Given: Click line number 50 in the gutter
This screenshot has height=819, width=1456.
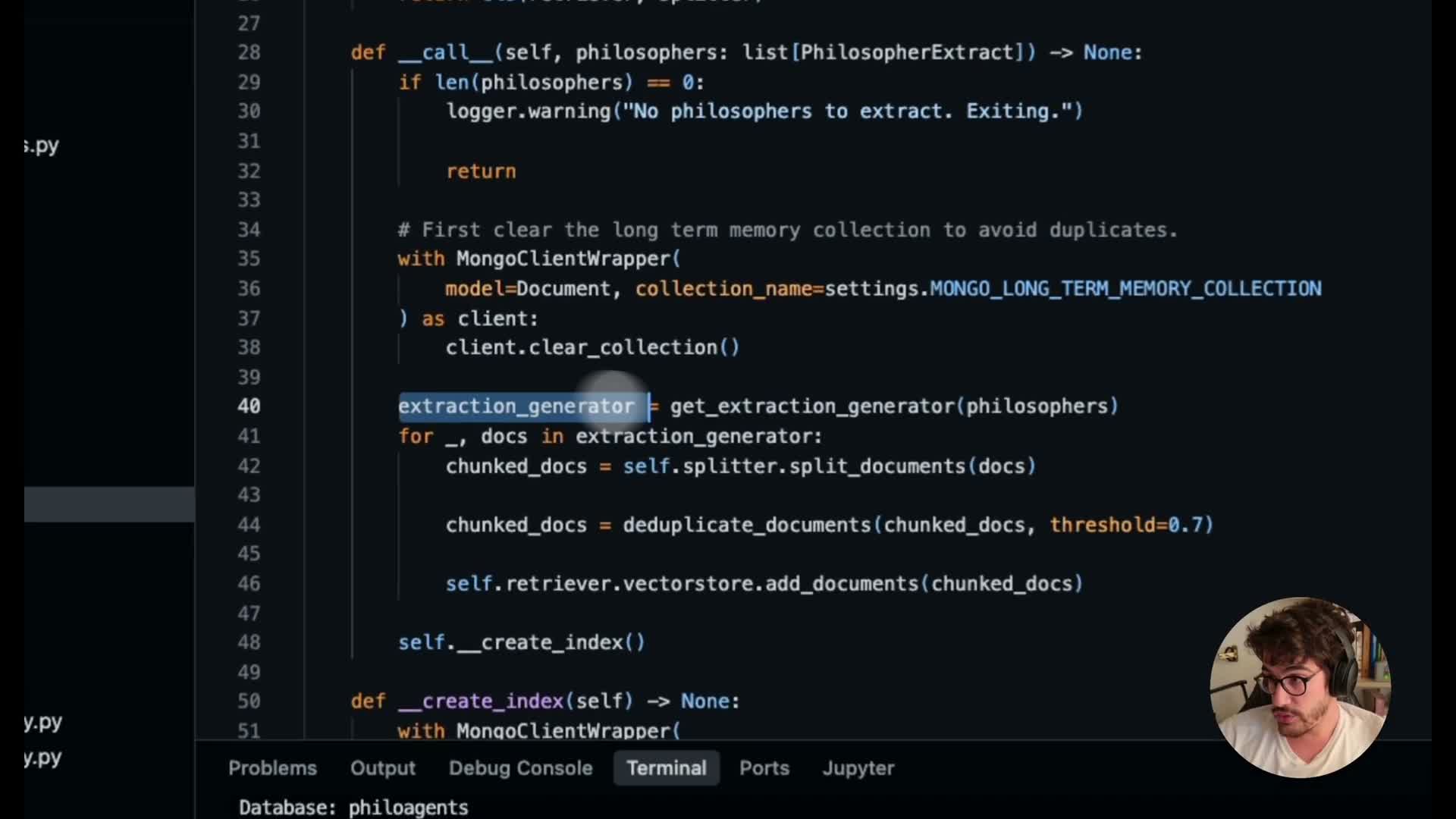Looking at the screenshot, I should pos(249,701).
